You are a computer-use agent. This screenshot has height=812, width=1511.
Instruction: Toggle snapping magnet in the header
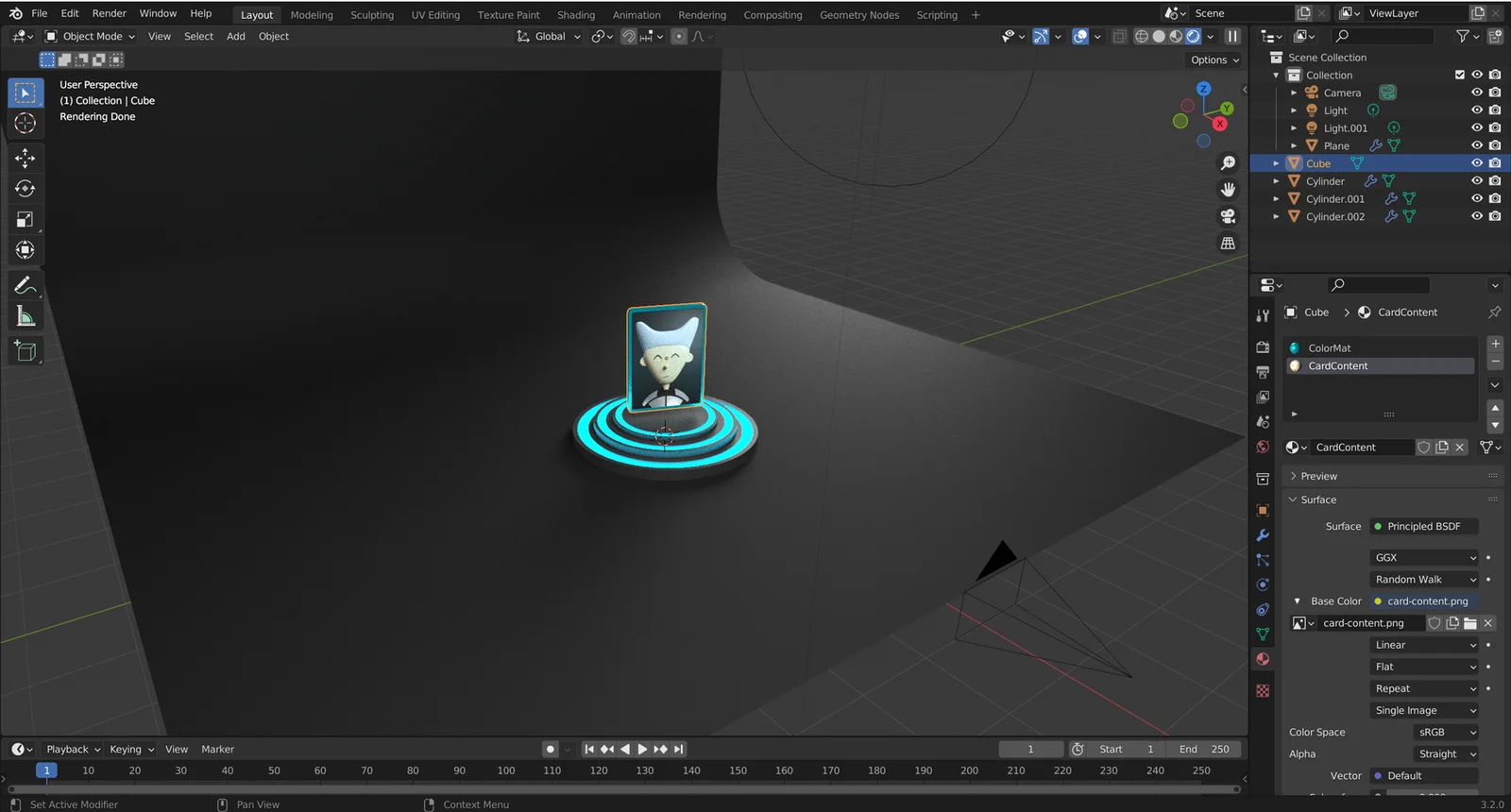628,36
